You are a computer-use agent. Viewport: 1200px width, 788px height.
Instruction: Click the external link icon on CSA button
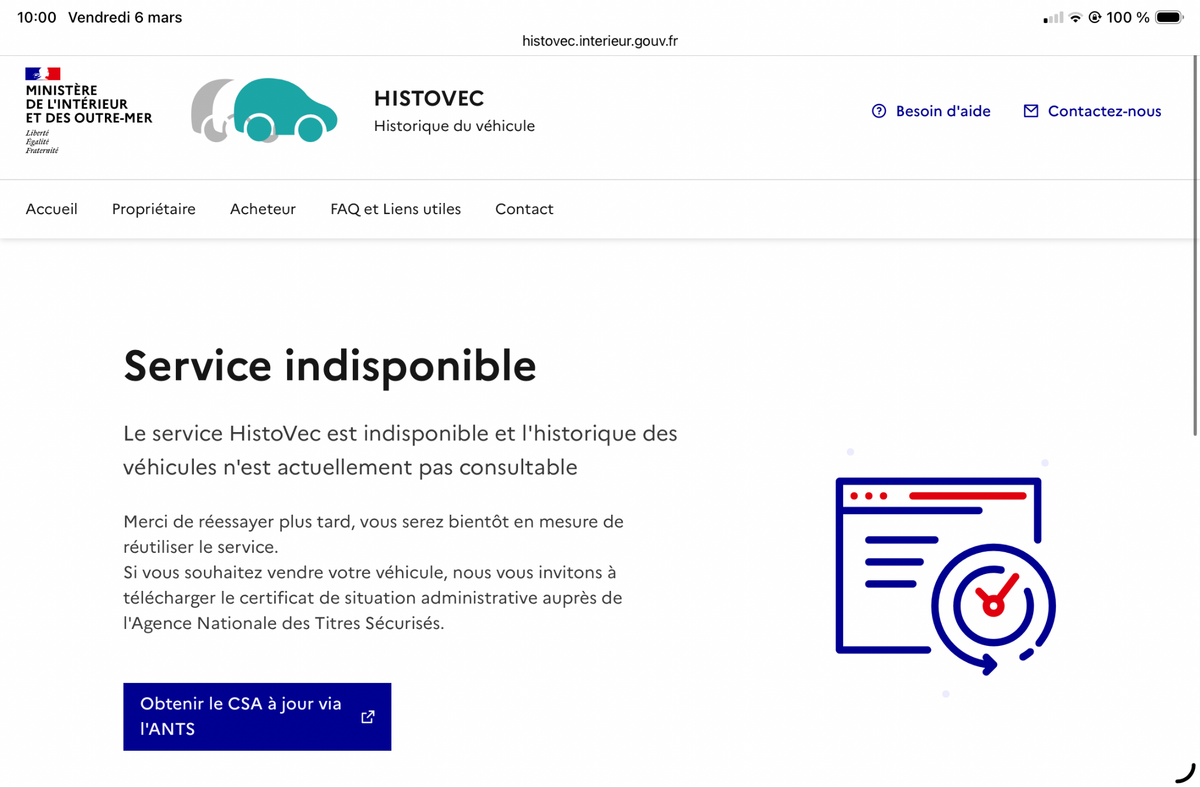368,716
